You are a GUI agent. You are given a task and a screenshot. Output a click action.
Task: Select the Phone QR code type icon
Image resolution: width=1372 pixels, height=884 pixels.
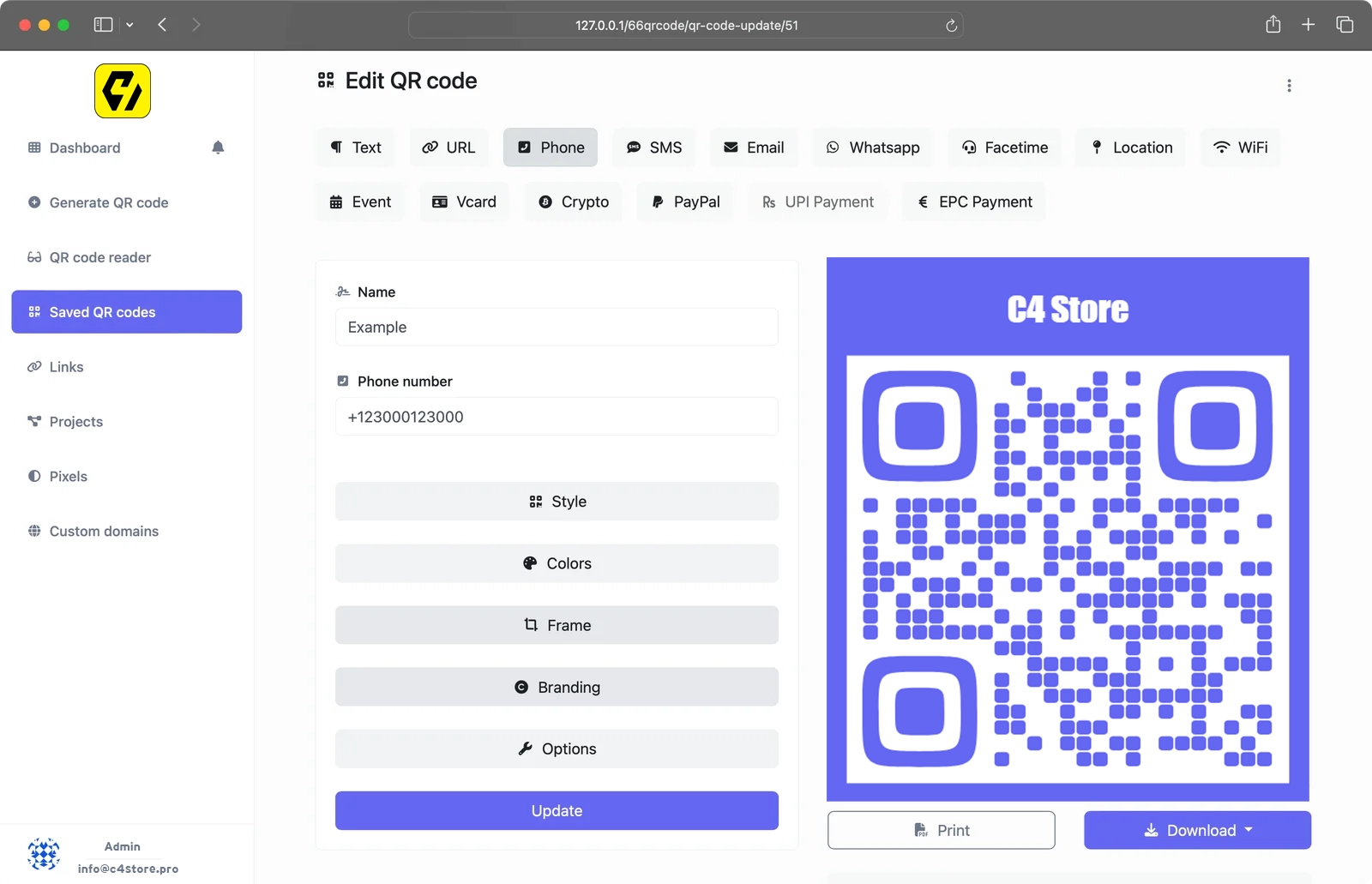tap(526, 147)
